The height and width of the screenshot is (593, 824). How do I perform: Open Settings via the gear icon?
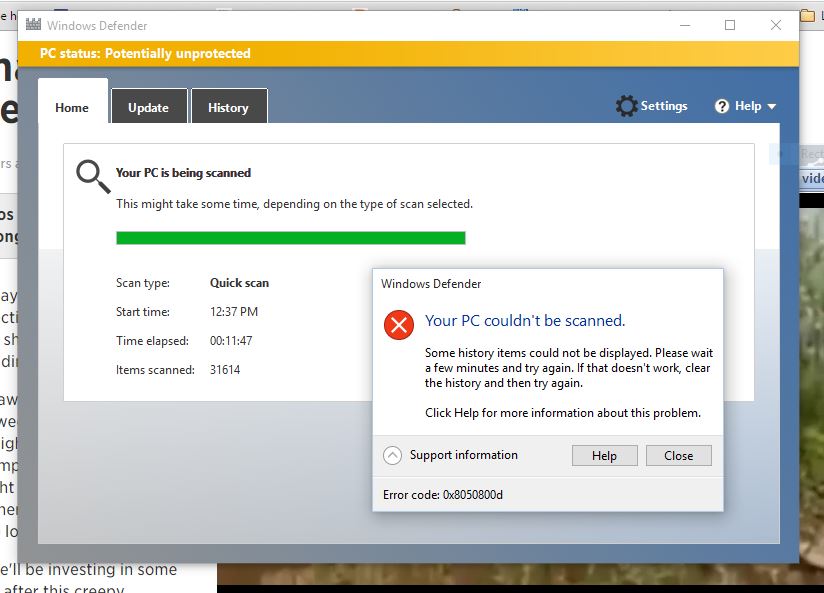626,106
